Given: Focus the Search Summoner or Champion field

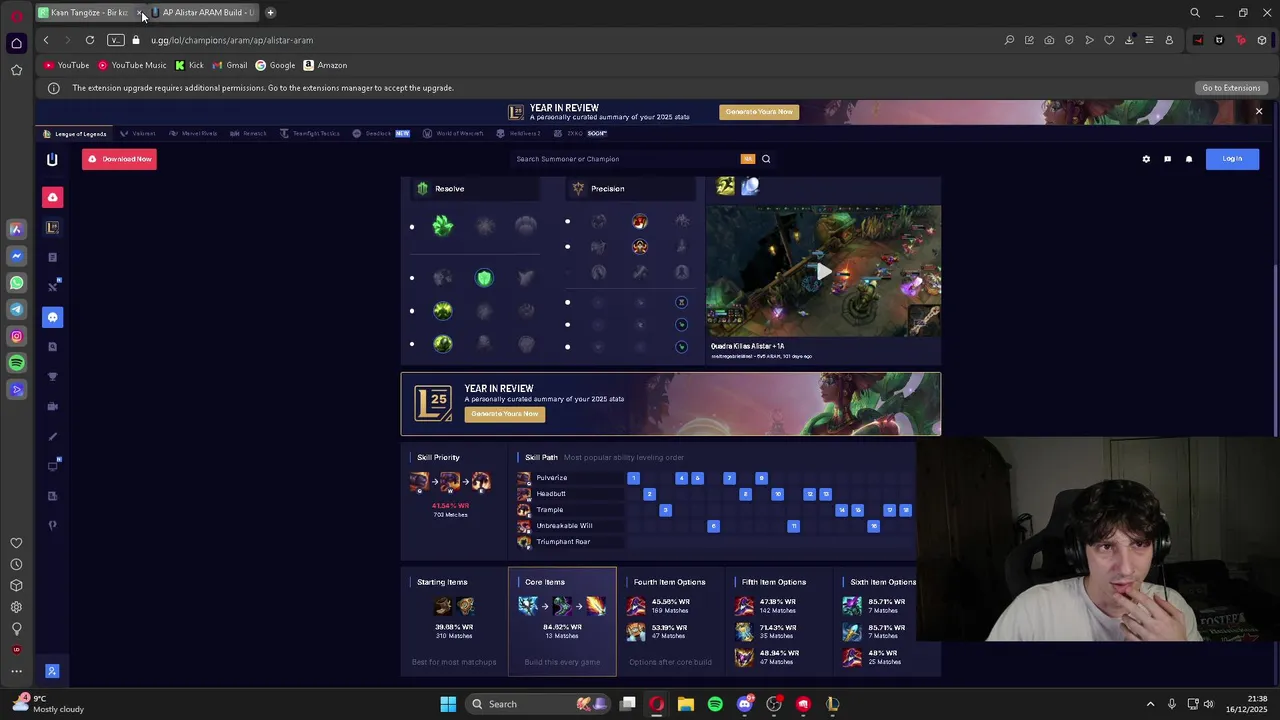Looking at the screenshot, I should coord(625,159).
